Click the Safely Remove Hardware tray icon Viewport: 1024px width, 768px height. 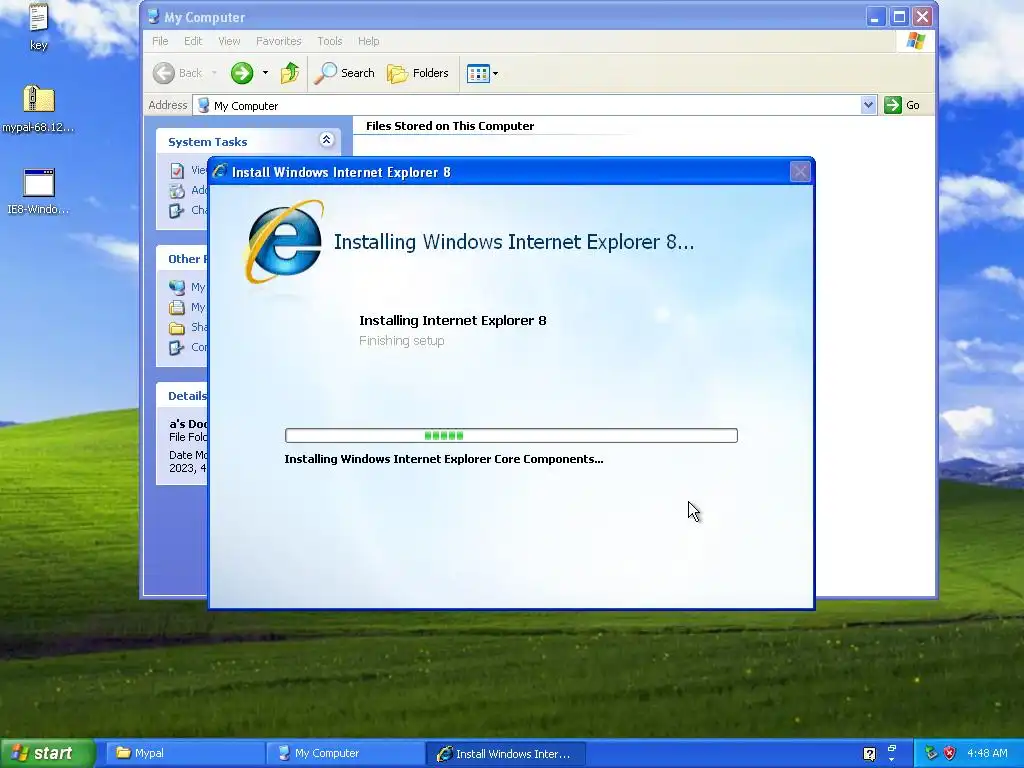click(931, 754)
